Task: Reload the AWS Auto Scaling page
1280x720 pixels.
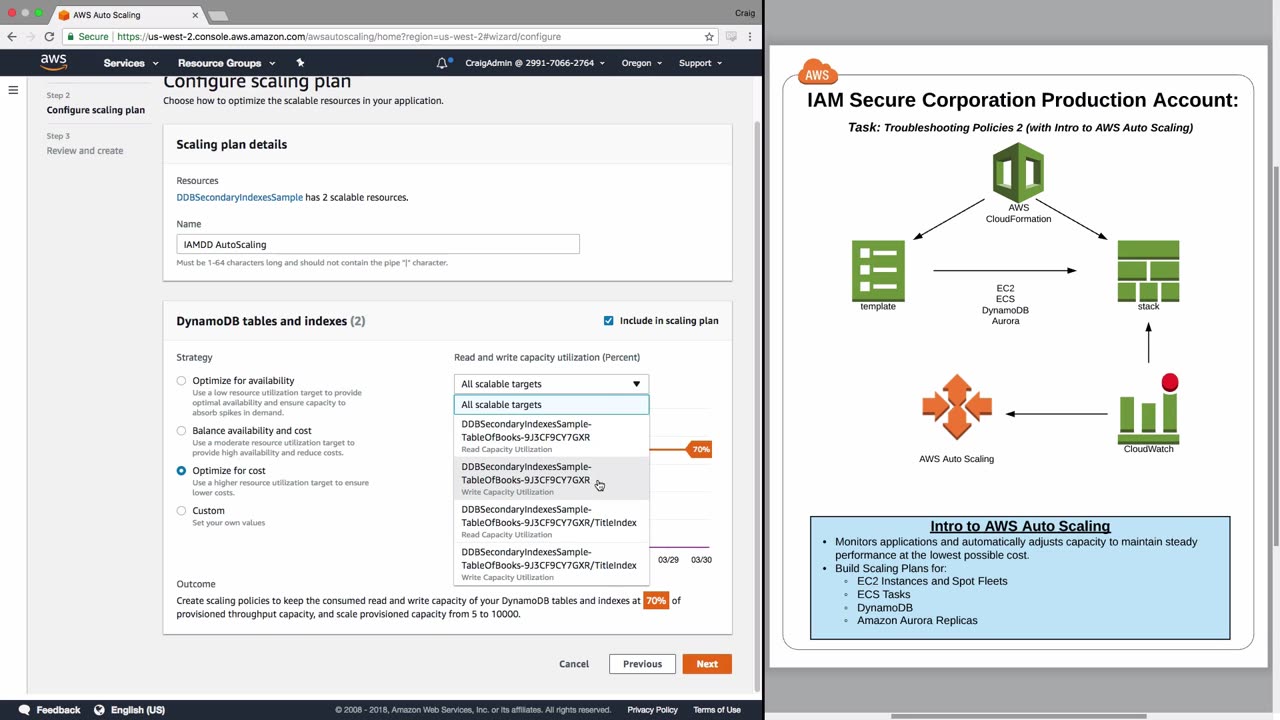Action: [49, 37]
